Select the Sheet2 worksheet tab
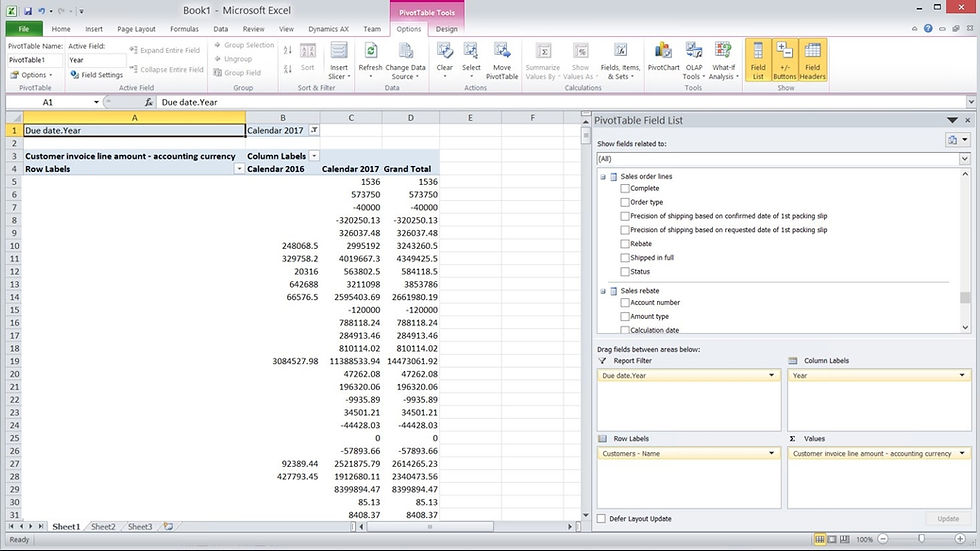Screen dimensions: 980x551 (x=103, y=527)
